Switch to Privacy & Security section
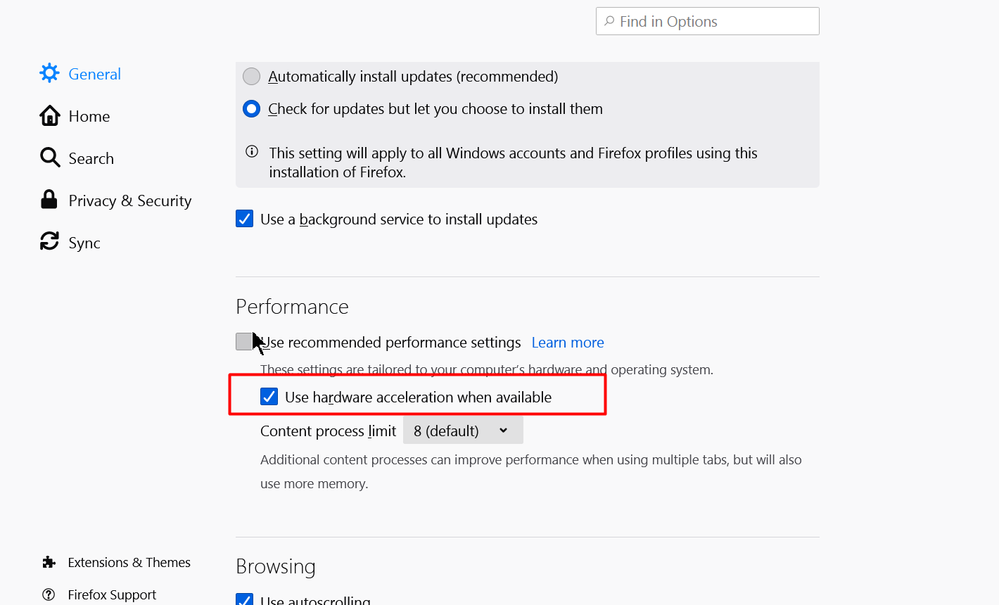The image size is (999, 605). 129,201
